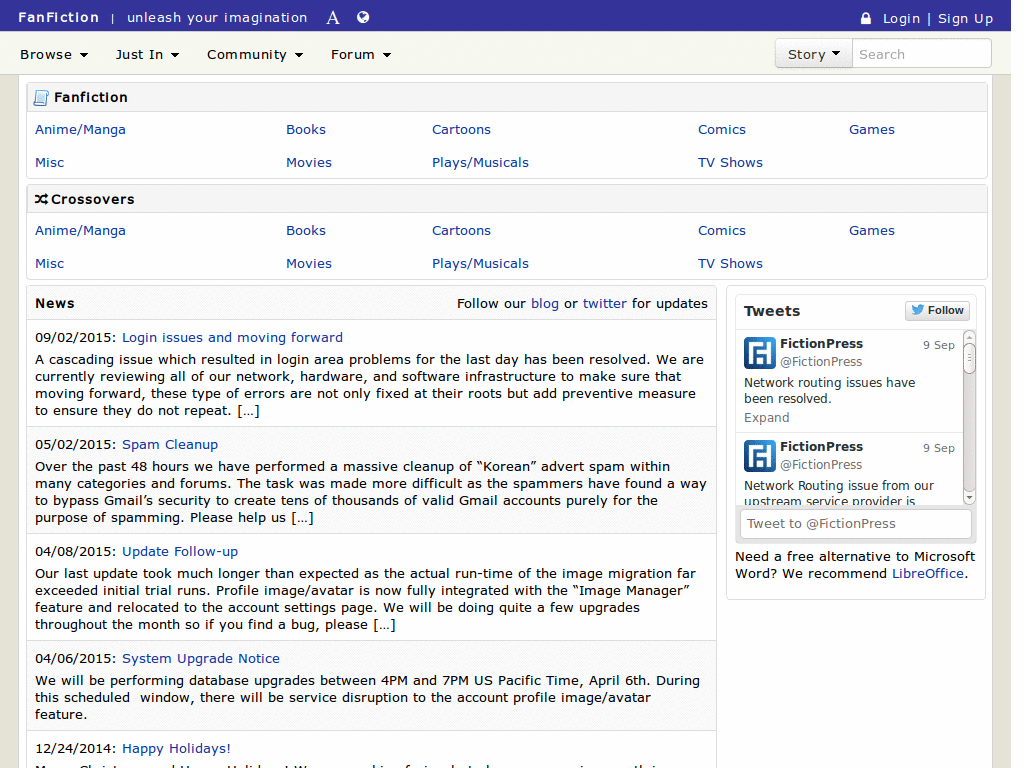The width and height of the screenshot is (1024, 768).
Task: Open the 'Update Follow-up' news article
Action: point(180,552)
